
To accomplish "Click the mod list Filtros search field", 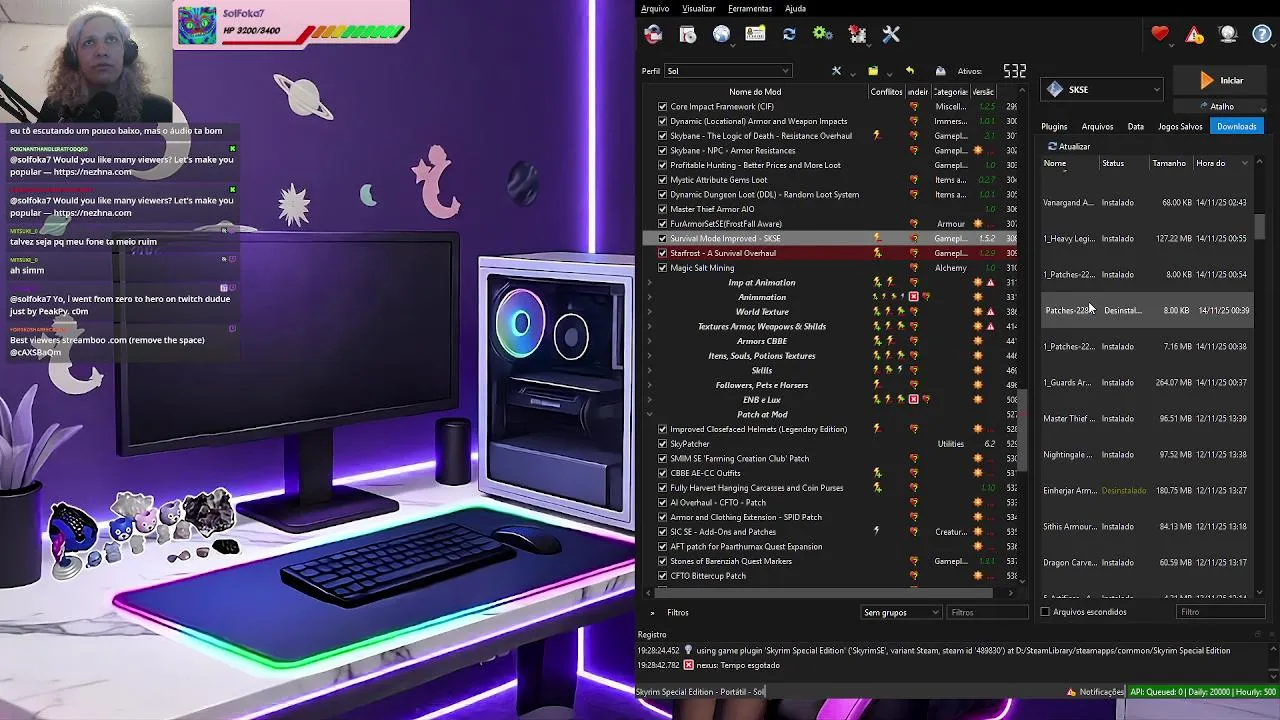I will [986, 612].
